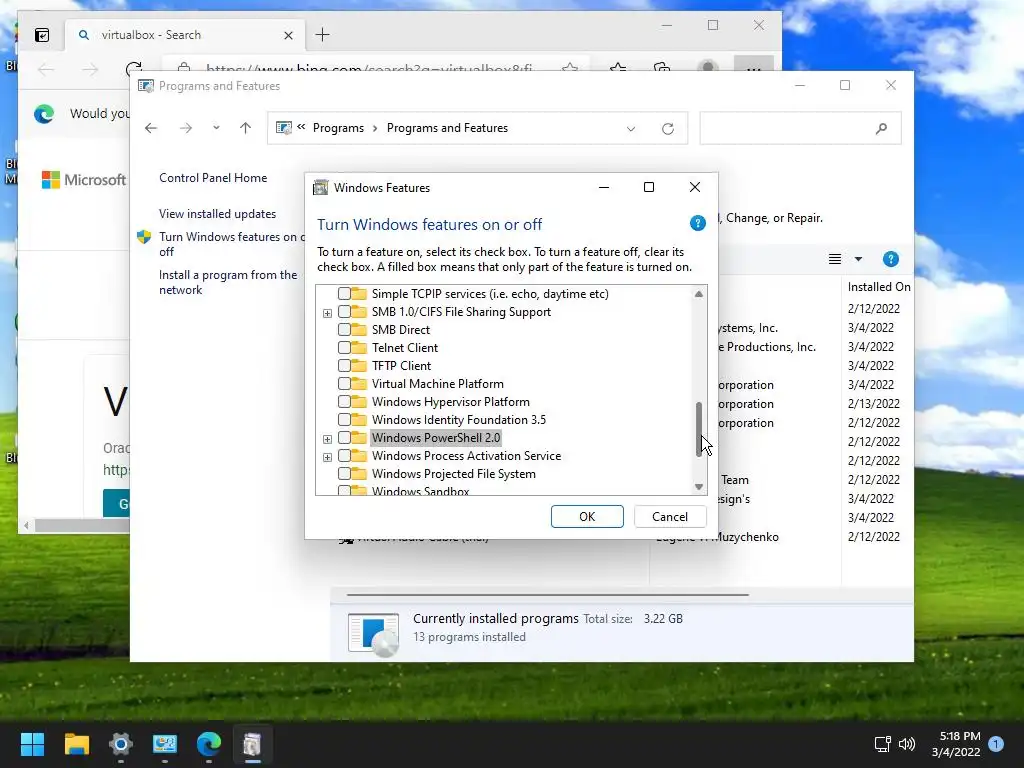Open View installed updates link
The height and width of the screenshot is (768, 1024).
pyautogui.click(x=217, y=214)
